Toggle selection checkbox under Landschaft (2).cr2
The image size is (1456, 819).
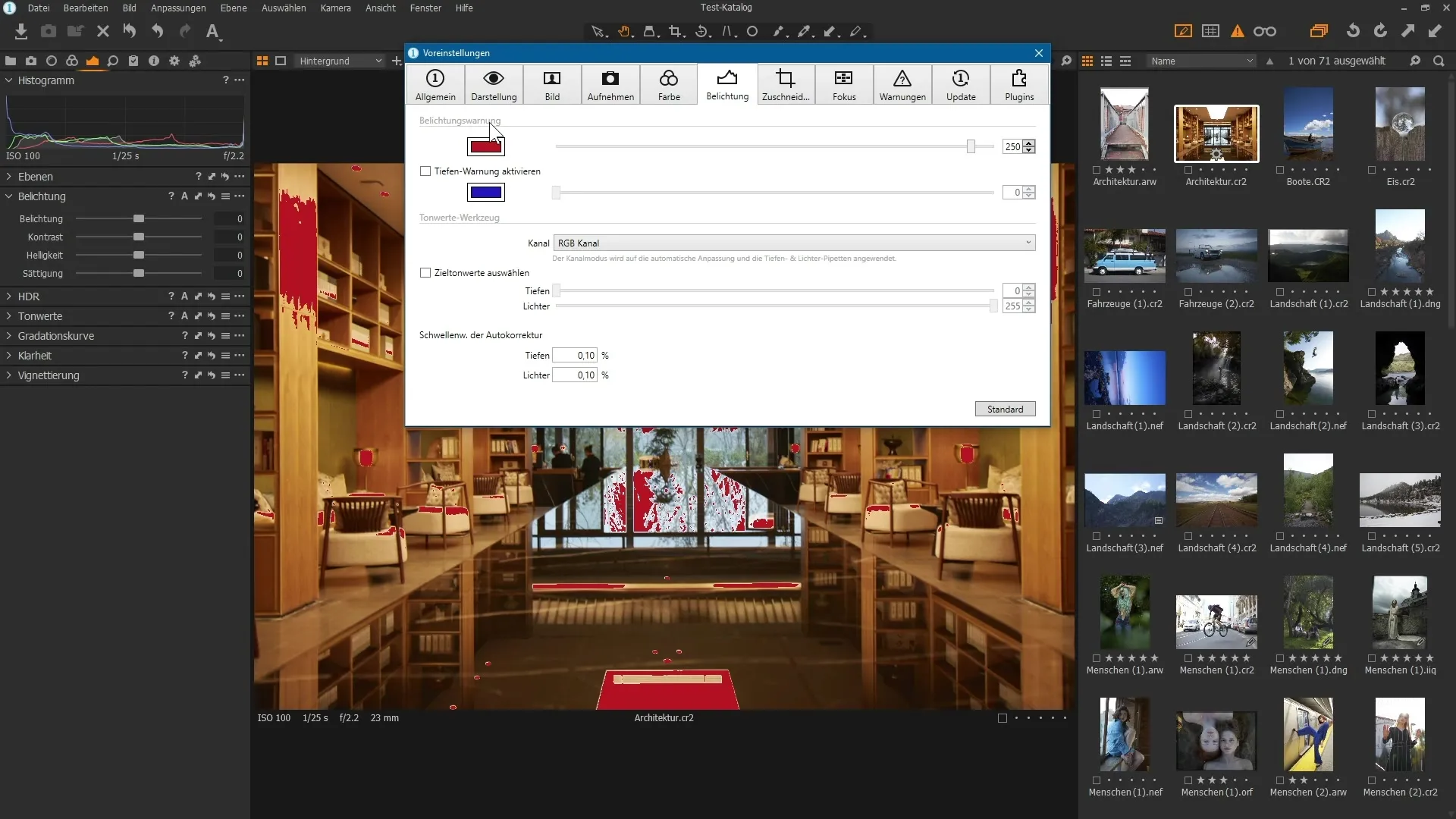point(1188,414)
